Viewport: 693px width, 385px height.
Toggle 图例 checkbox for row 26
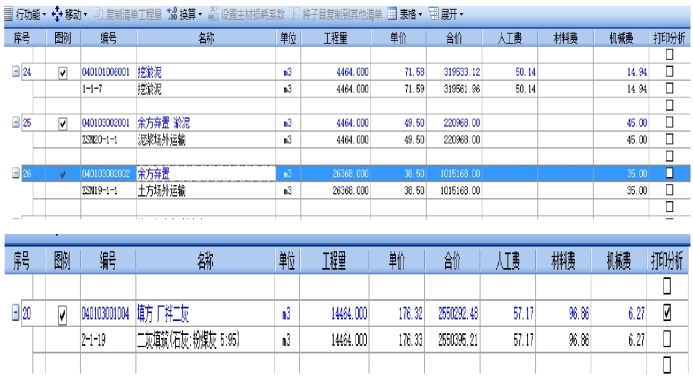coord(63,174)
